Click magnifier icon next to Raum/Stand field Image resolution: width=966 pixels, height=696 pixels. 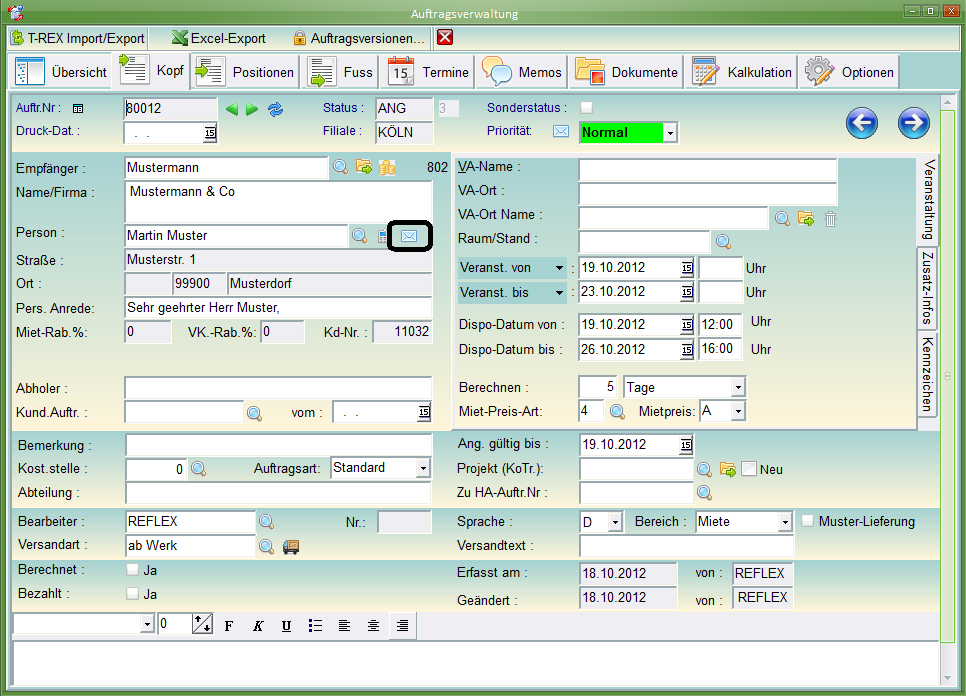723,242
